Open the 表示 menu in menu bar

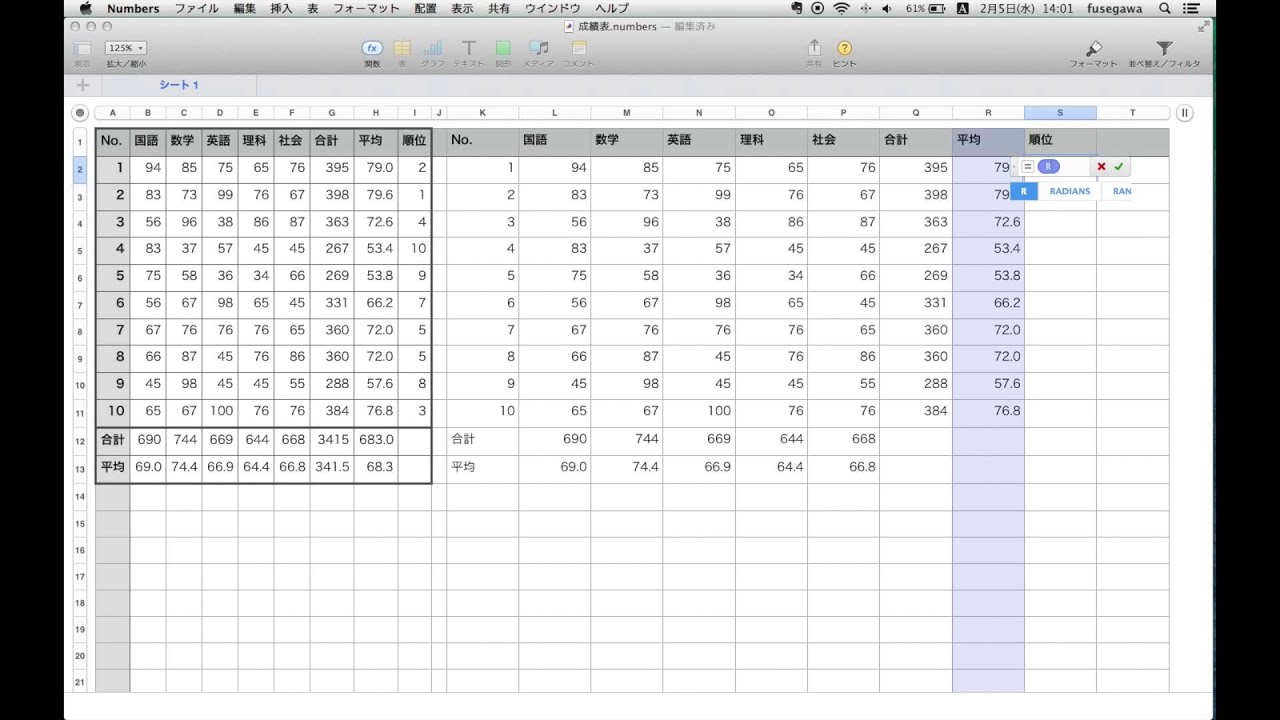point(462,8)
